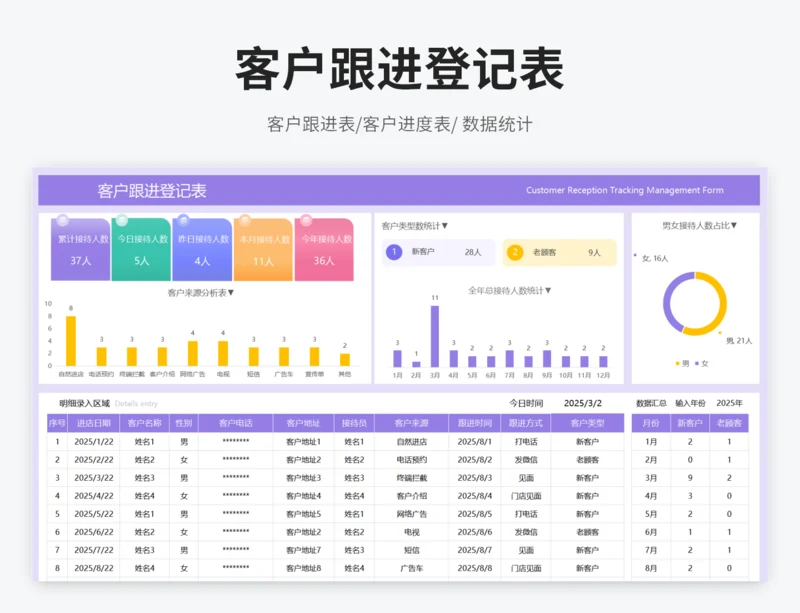Click the pink 今年接待人数 summary card
Image resolution: width=800 pixels, height=613 pixels.
(324, 250)
